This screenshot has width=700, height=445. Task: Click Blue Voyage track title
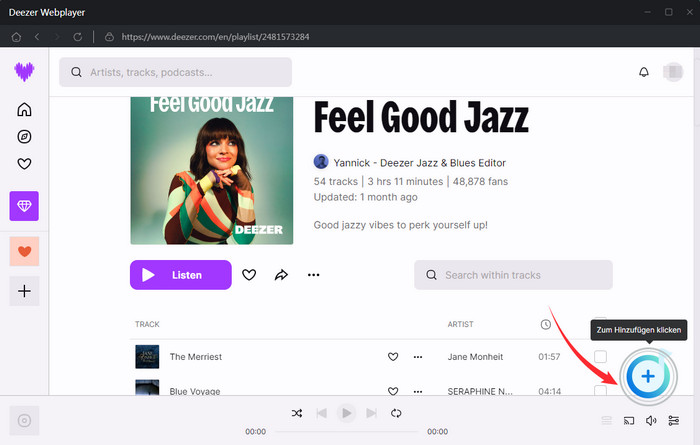click(195, 391)
